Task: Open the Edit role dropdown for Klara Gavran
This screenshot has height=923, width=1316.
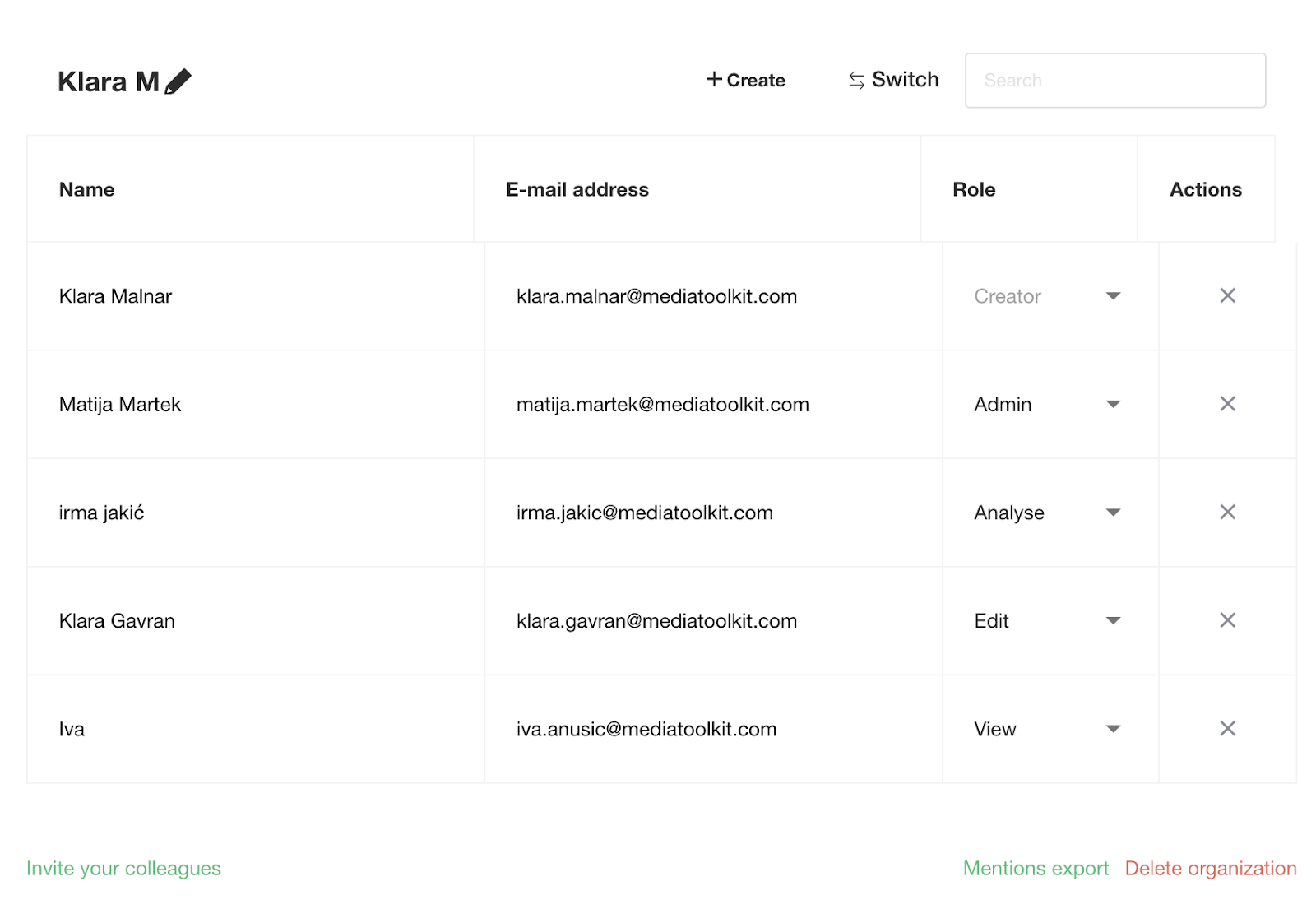Action: click(x=1047, y=620)
